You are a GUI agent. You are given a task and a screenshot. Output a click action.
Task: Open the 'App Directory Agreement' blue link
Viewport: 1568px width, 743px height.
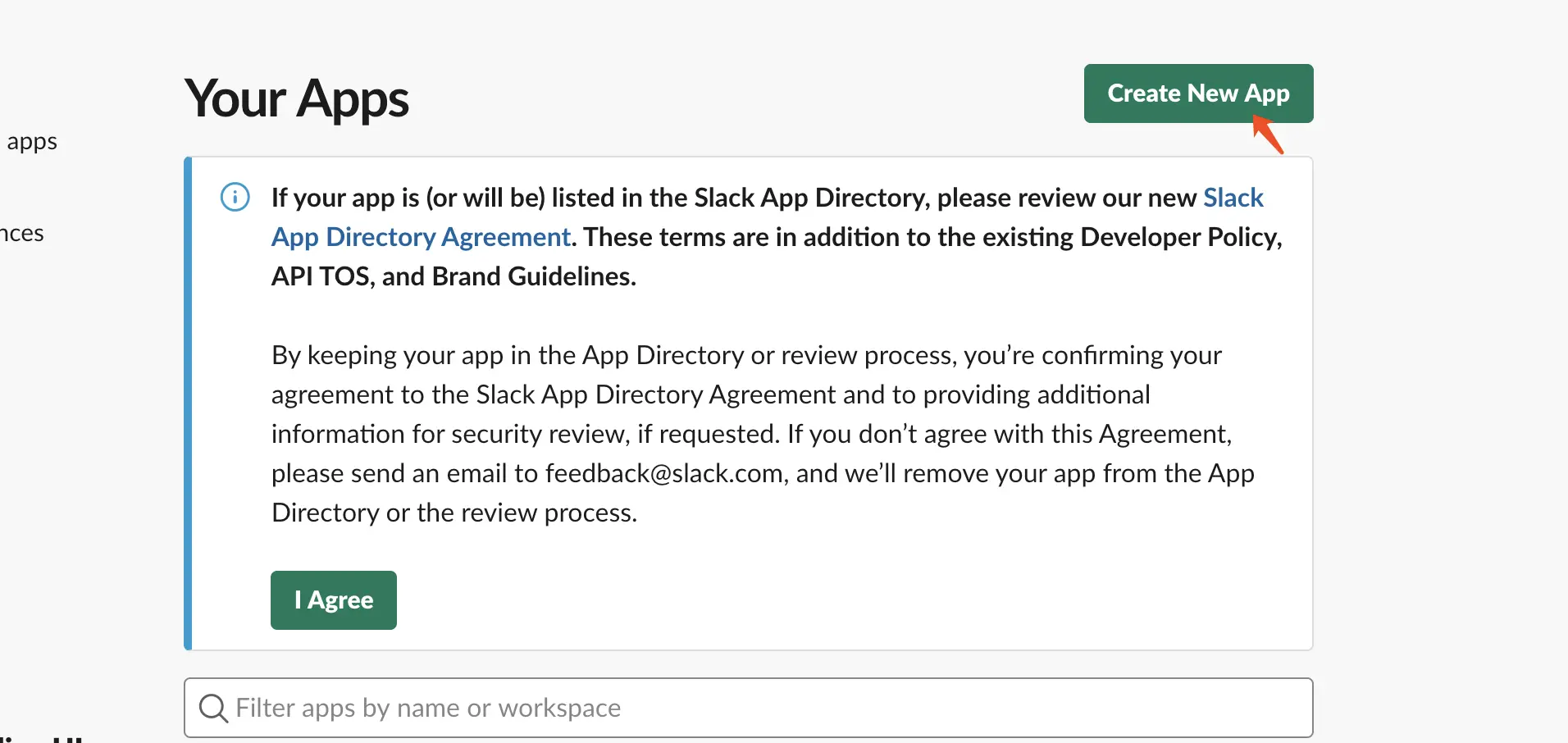421,237
